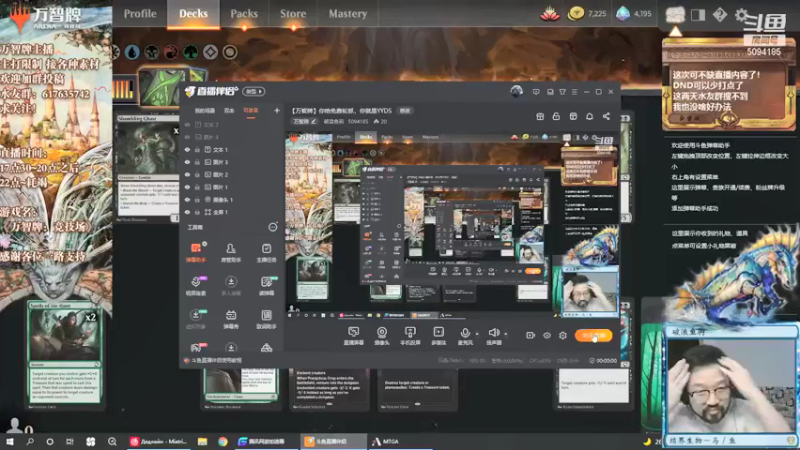Open the 读弹幕 read danmaku tool

click(x=266, y=285)
